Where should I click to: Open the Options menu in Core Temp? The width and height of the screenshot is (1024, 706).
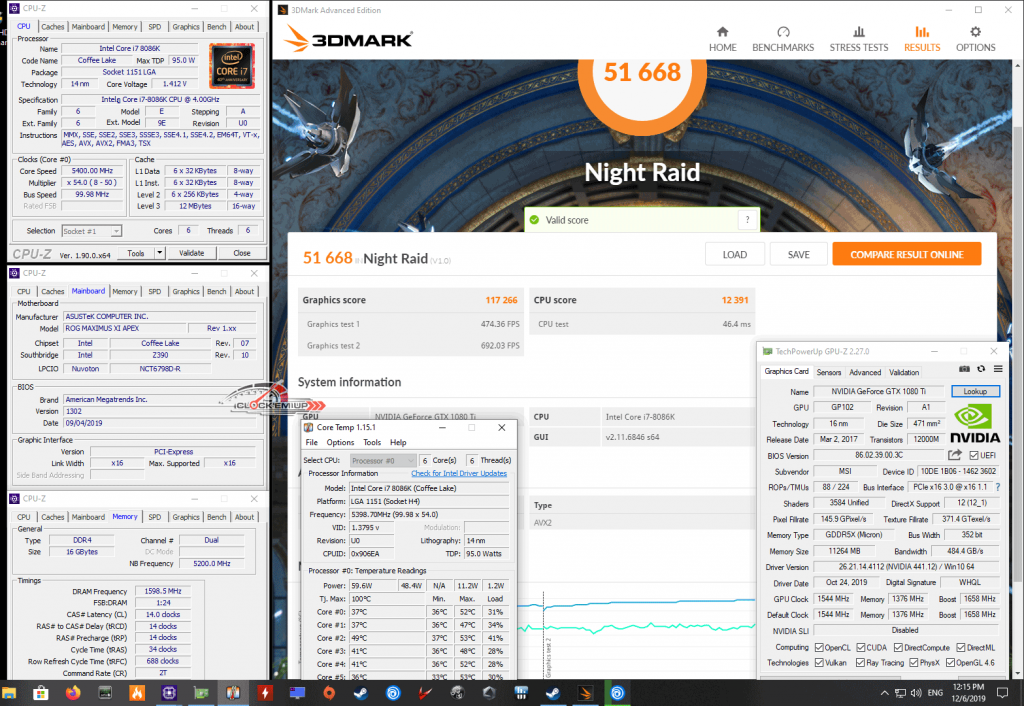pyautogui.click(x=340, y=442)
